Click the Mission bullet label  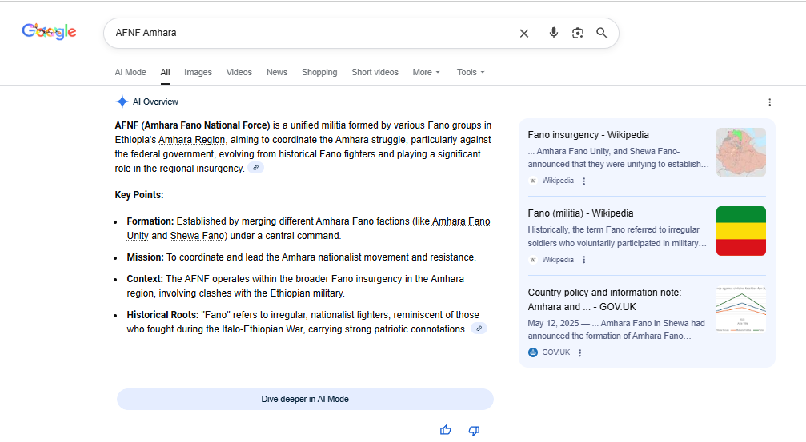point(145,257)
